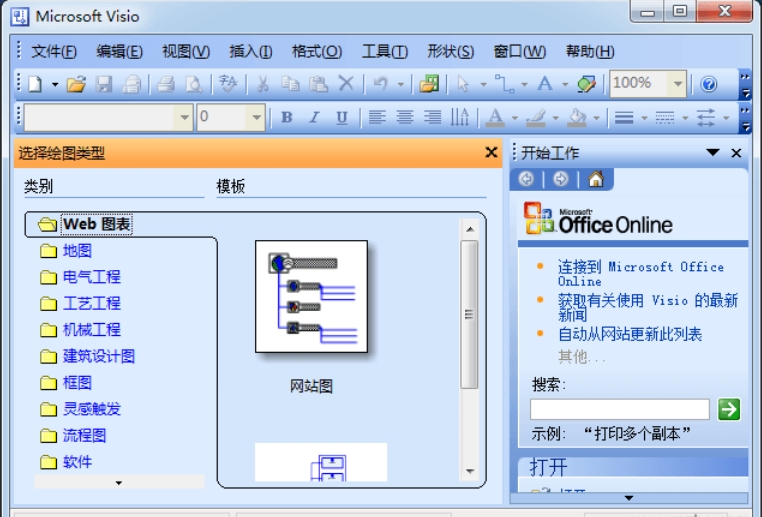The height and width of the screenshot is (517, 762).
Task: Select the 电气工程 category folder
Action: click(80, 277)
